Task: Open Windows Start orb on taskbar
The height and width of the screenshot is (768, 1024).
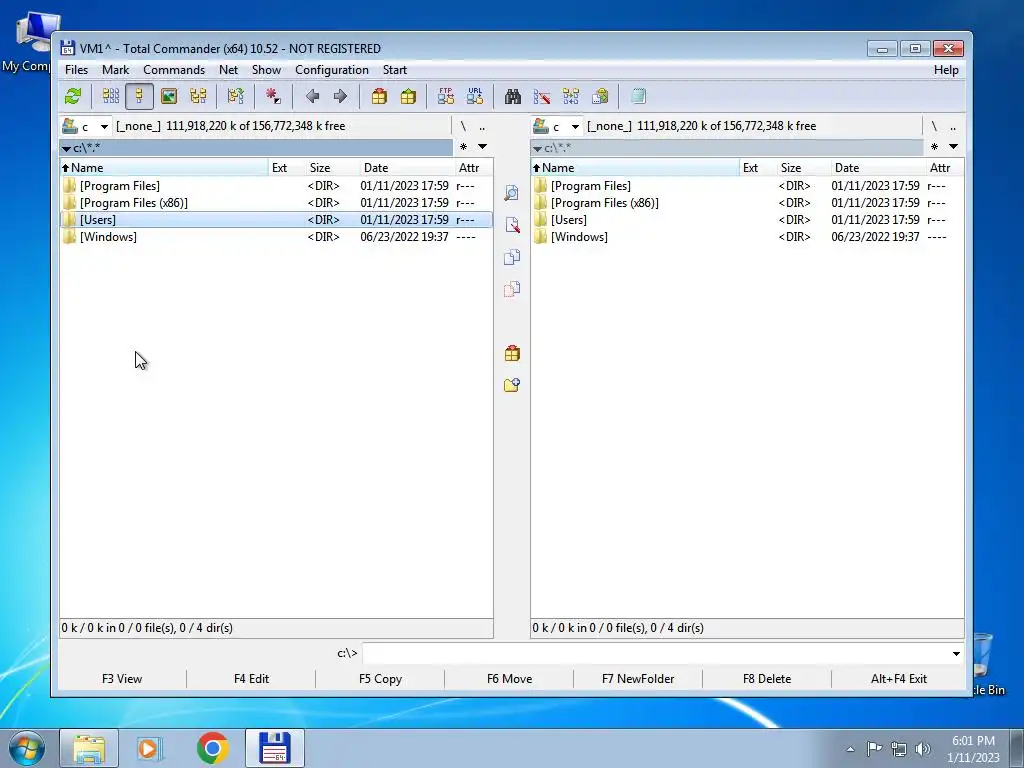Action: click(27, 748)
